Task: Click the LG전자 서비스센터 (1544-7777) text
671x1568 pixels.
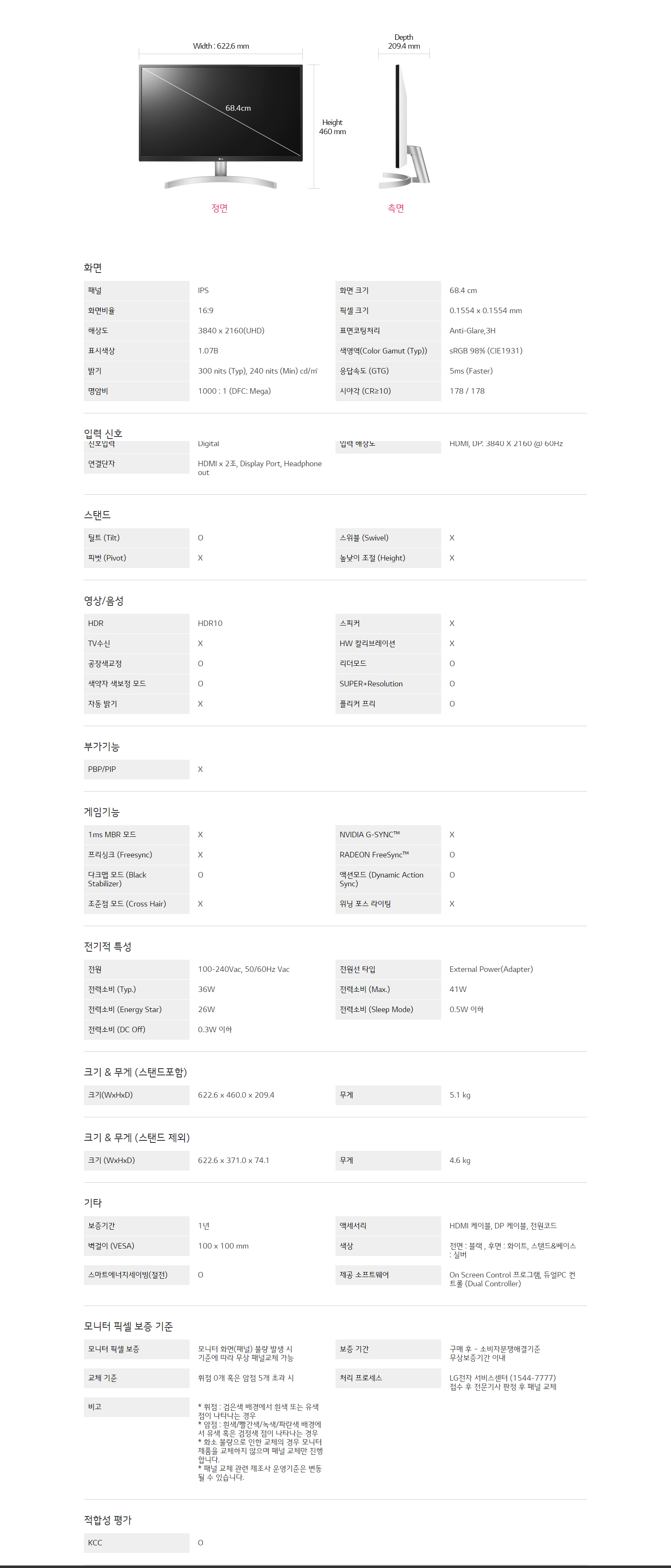Action: click(x=502, y=1378)
